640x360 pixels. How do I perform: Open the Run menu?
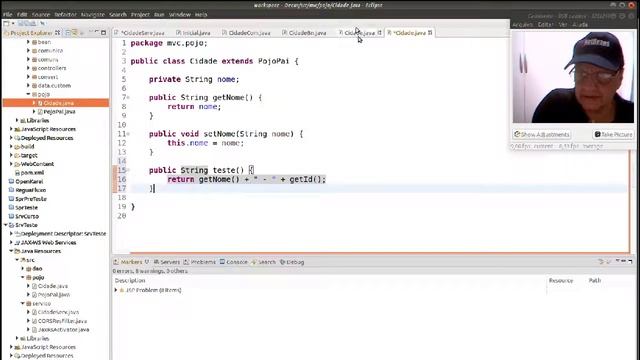tap(159, 14)
